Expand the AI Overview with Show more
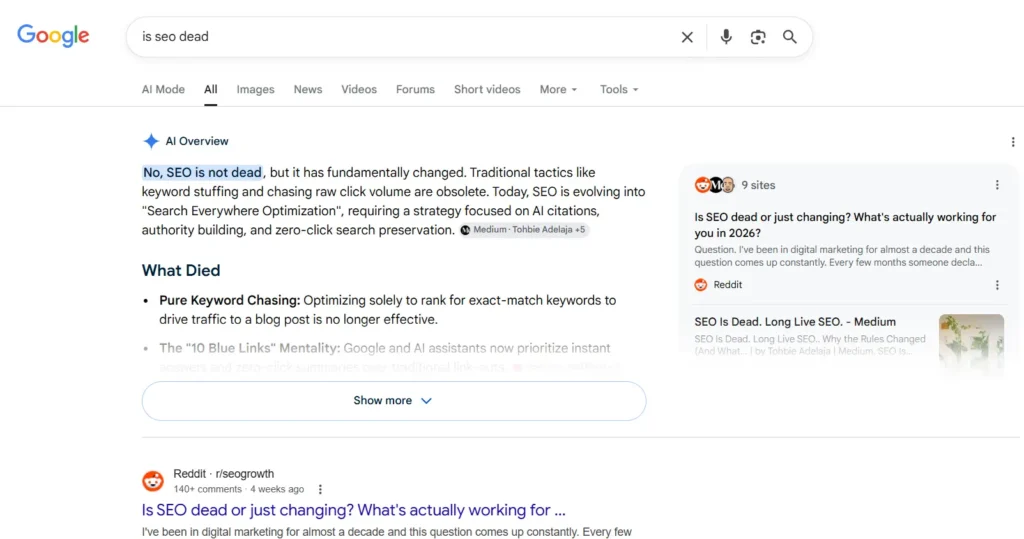Viewport: 1024px width, 539px height. point(394,400)
